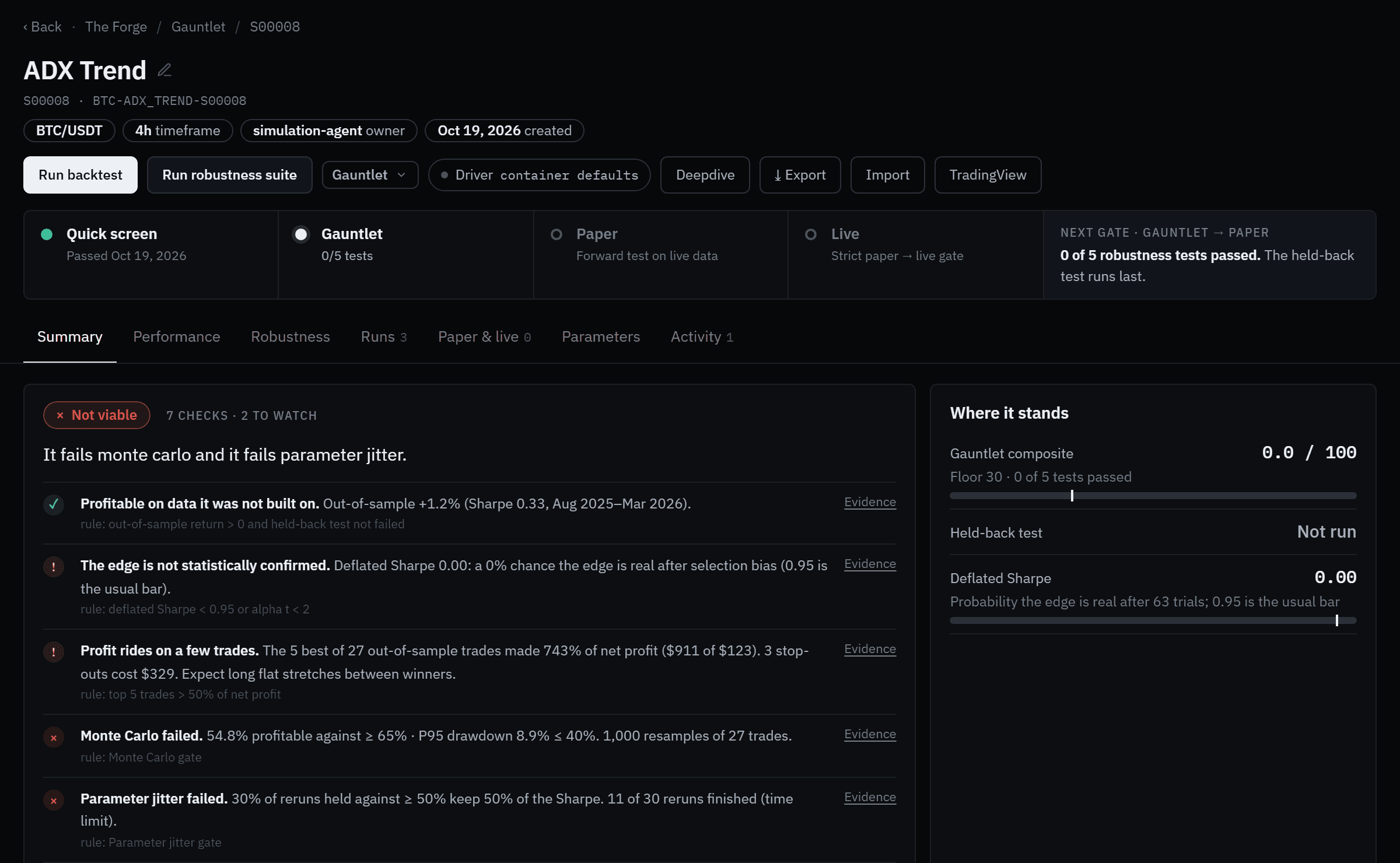This screenshot has width=1400, height=863.
Task: Open Evidence for edge not statistically confirmed
Action: click(x=870, y=564)
